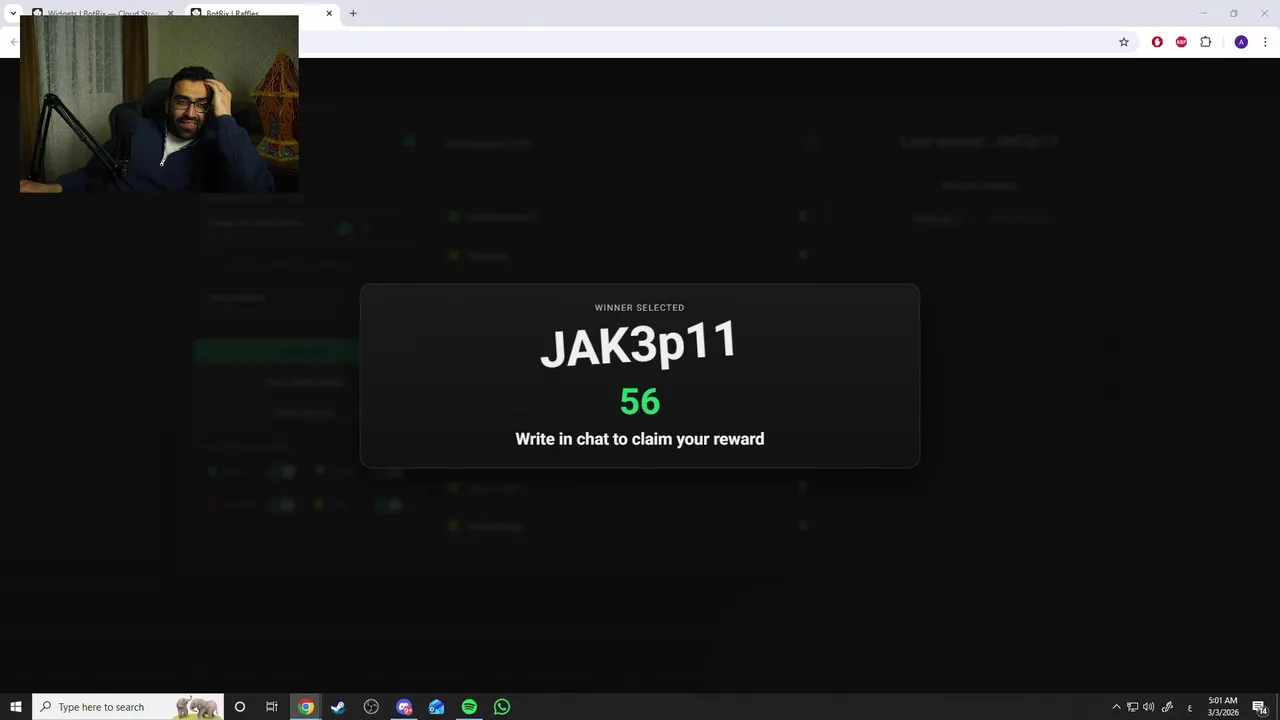Viewport: 1280px width, 720px height.
Task: Open the Chrome profile avatar 'A'
Action: point(1241,42)
